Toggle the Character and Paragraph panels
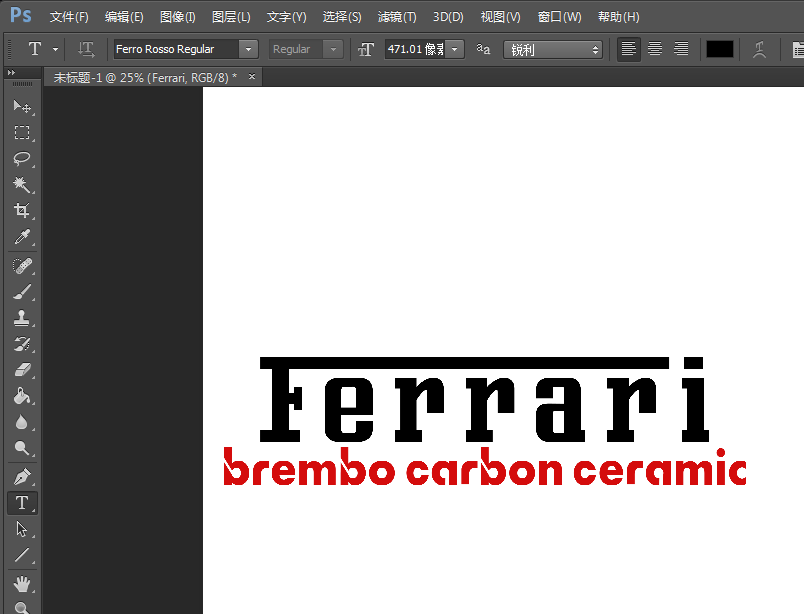 tap(798, 49)
